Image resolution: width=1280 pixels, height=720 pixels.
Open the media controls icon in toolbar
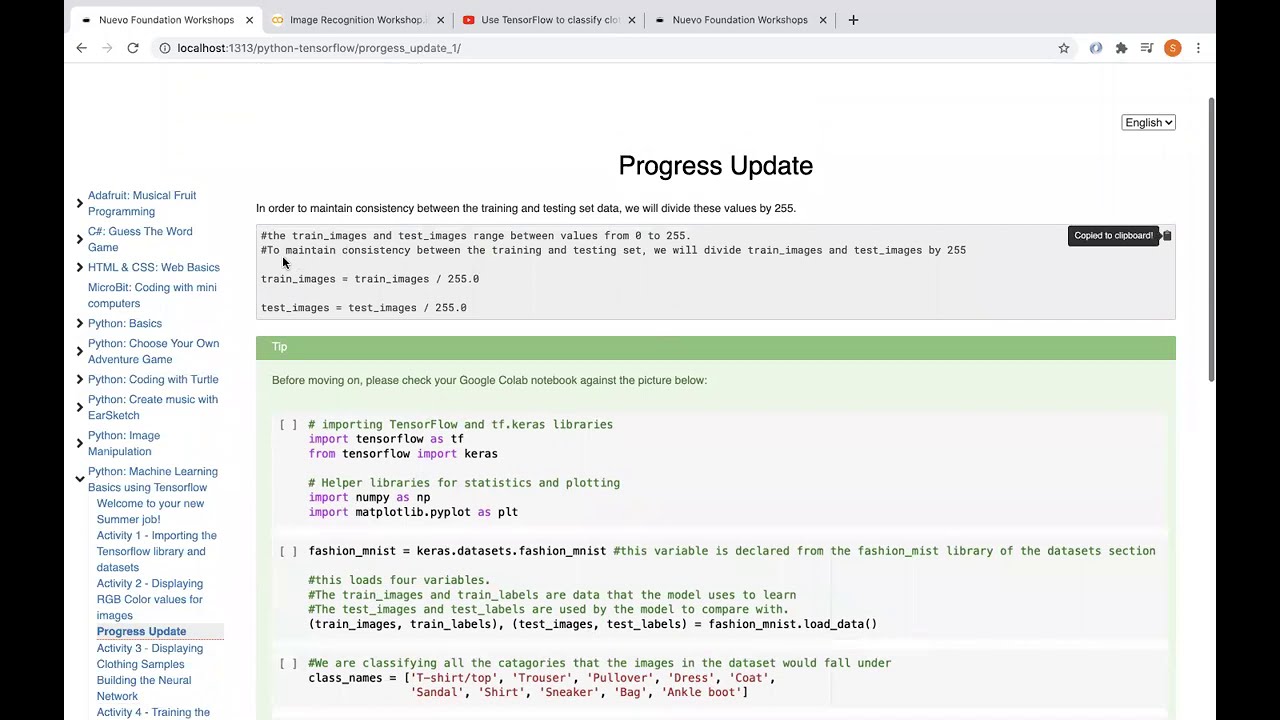click(1147, 48)
